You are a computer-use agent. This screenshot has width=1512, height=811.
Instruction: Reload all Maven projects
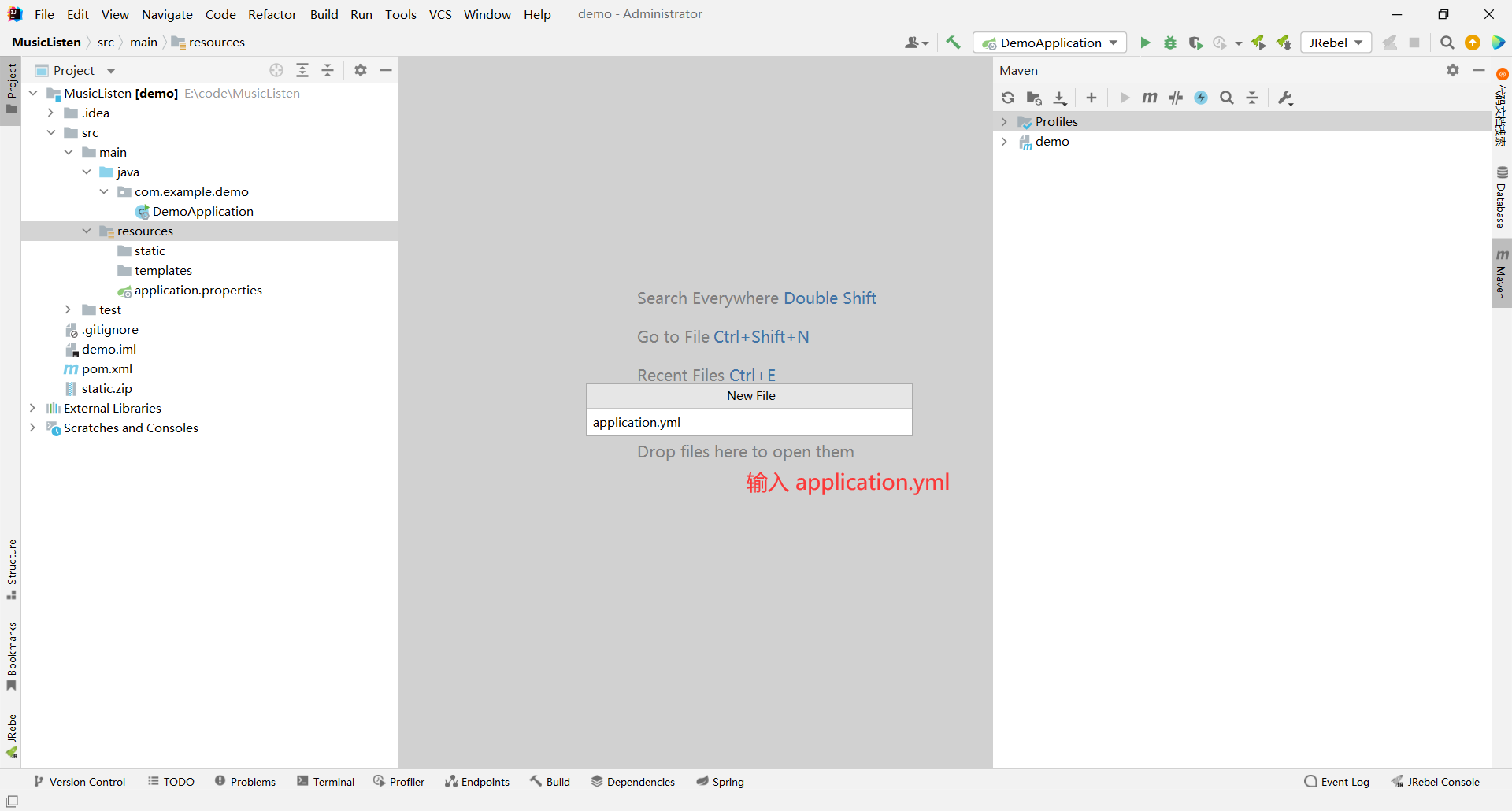1008,98
